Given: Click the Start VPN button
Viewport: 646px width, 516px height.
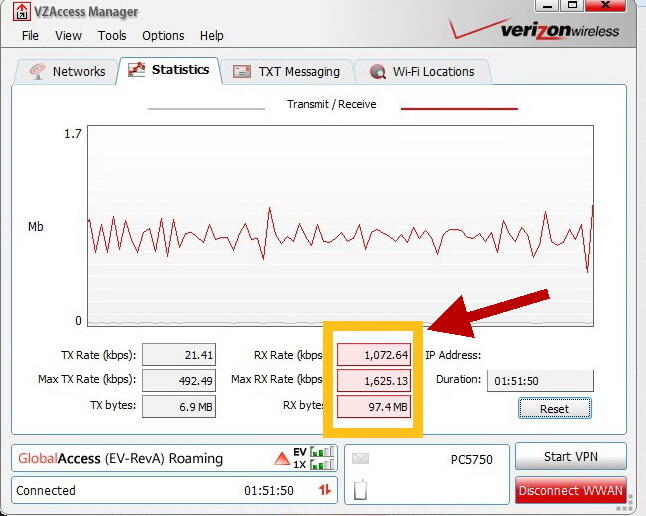Looking at the screenshot, I should click(571, 456).
